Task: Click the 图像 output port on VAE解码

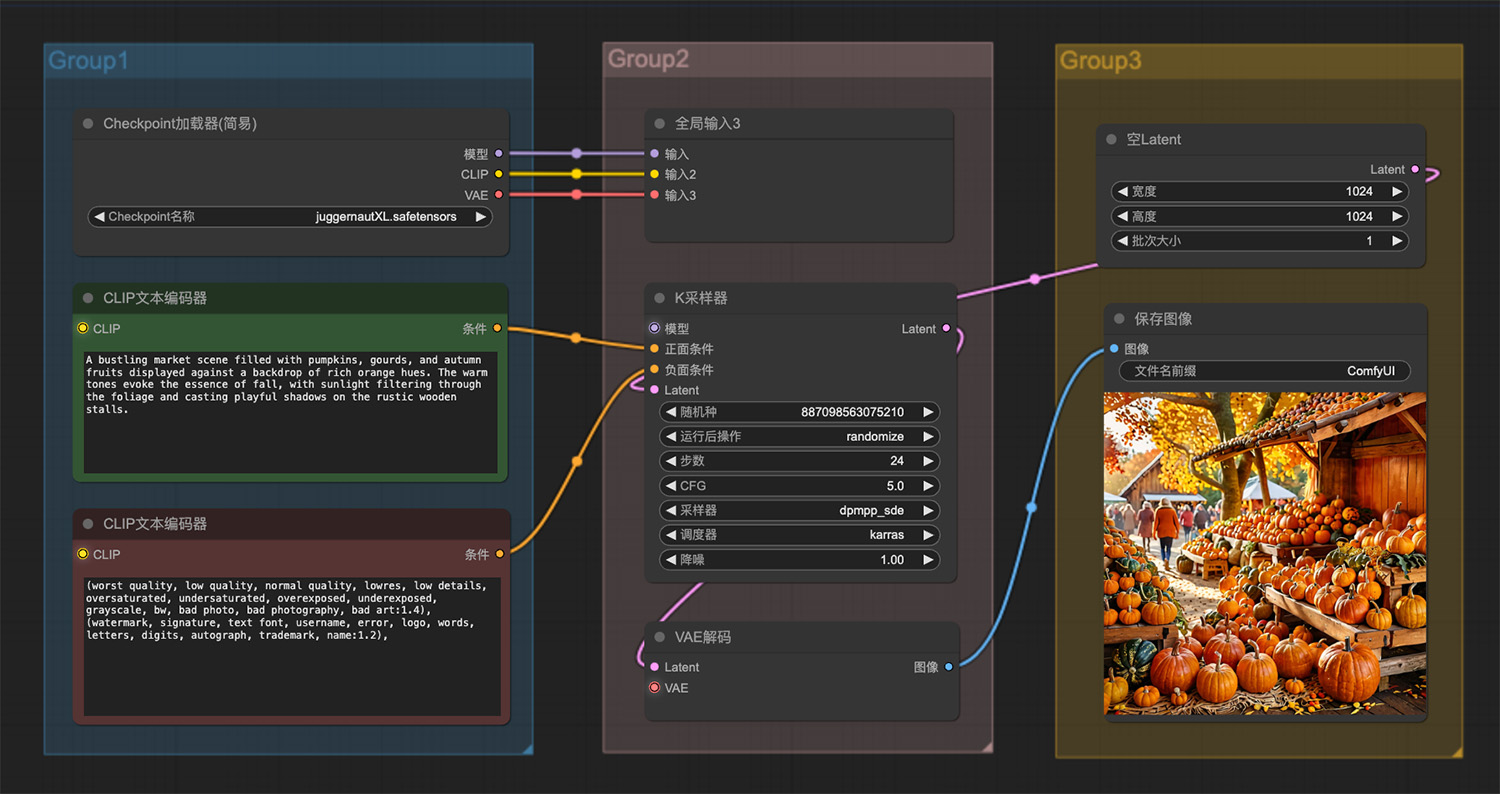Action: point(949,666)
